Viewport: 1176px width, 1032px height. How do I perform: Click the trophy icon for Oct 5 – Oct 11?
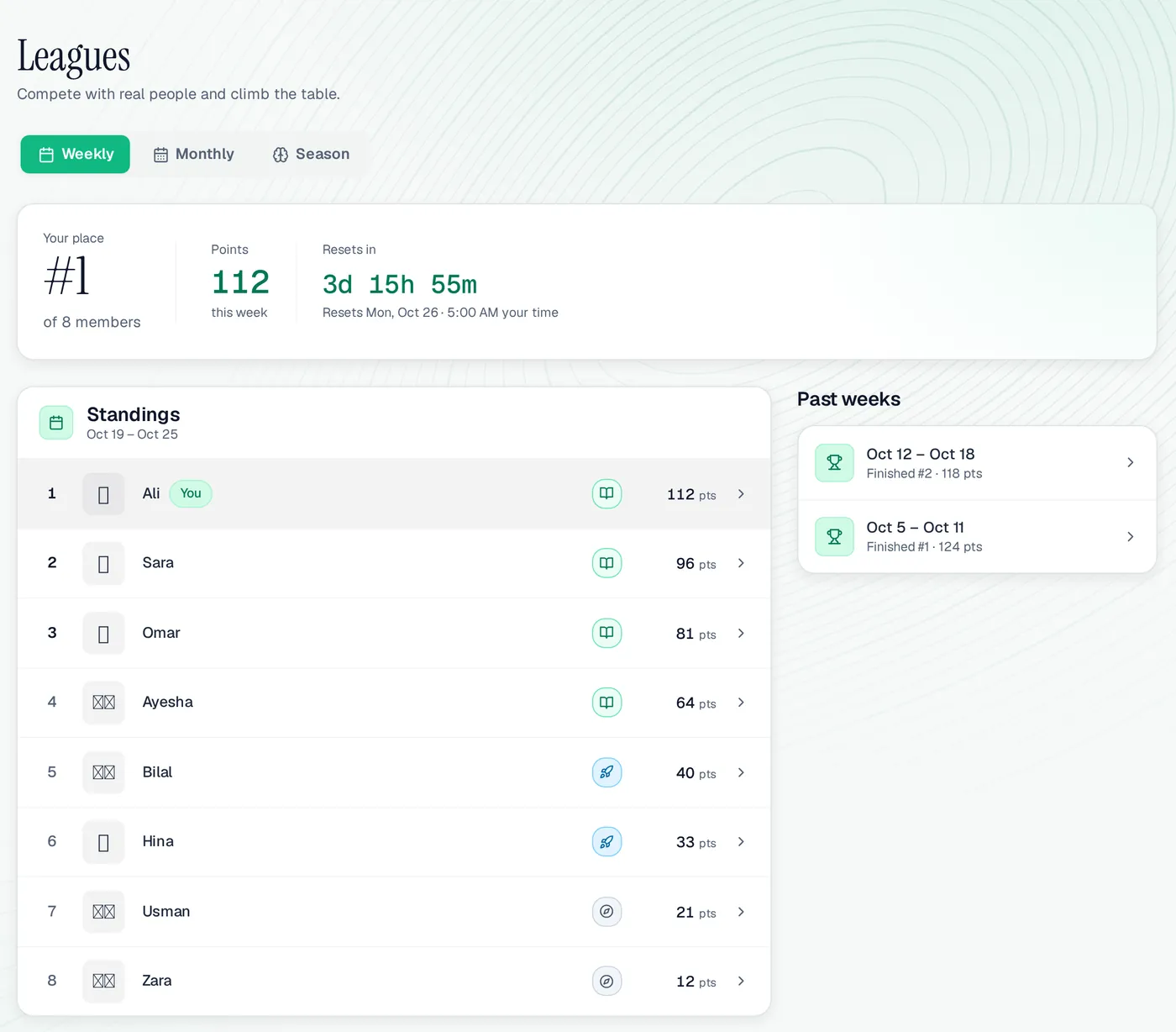coord(834,536)
